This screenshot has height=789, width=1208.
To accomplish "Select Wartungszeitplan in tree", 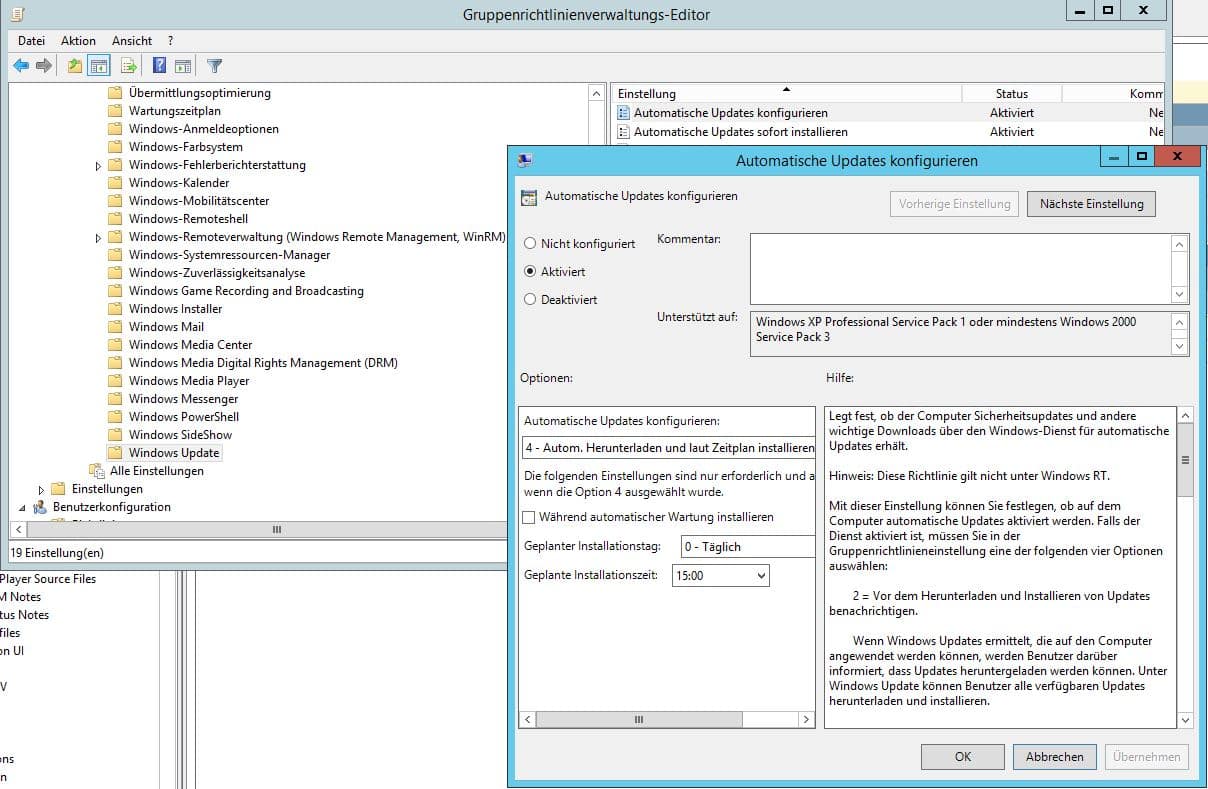I will click(174, 111).
